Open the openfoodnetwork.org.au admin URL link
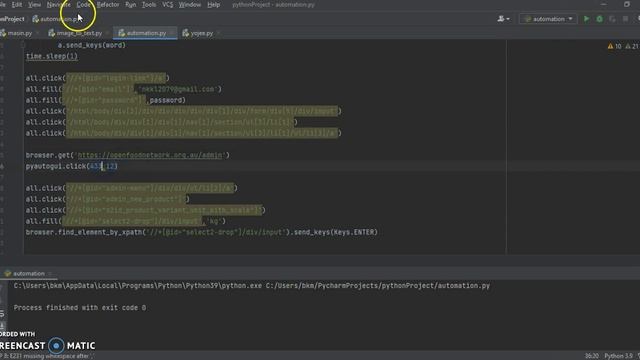The height and width of the screenshot is (360, 640). pos(150,155)
